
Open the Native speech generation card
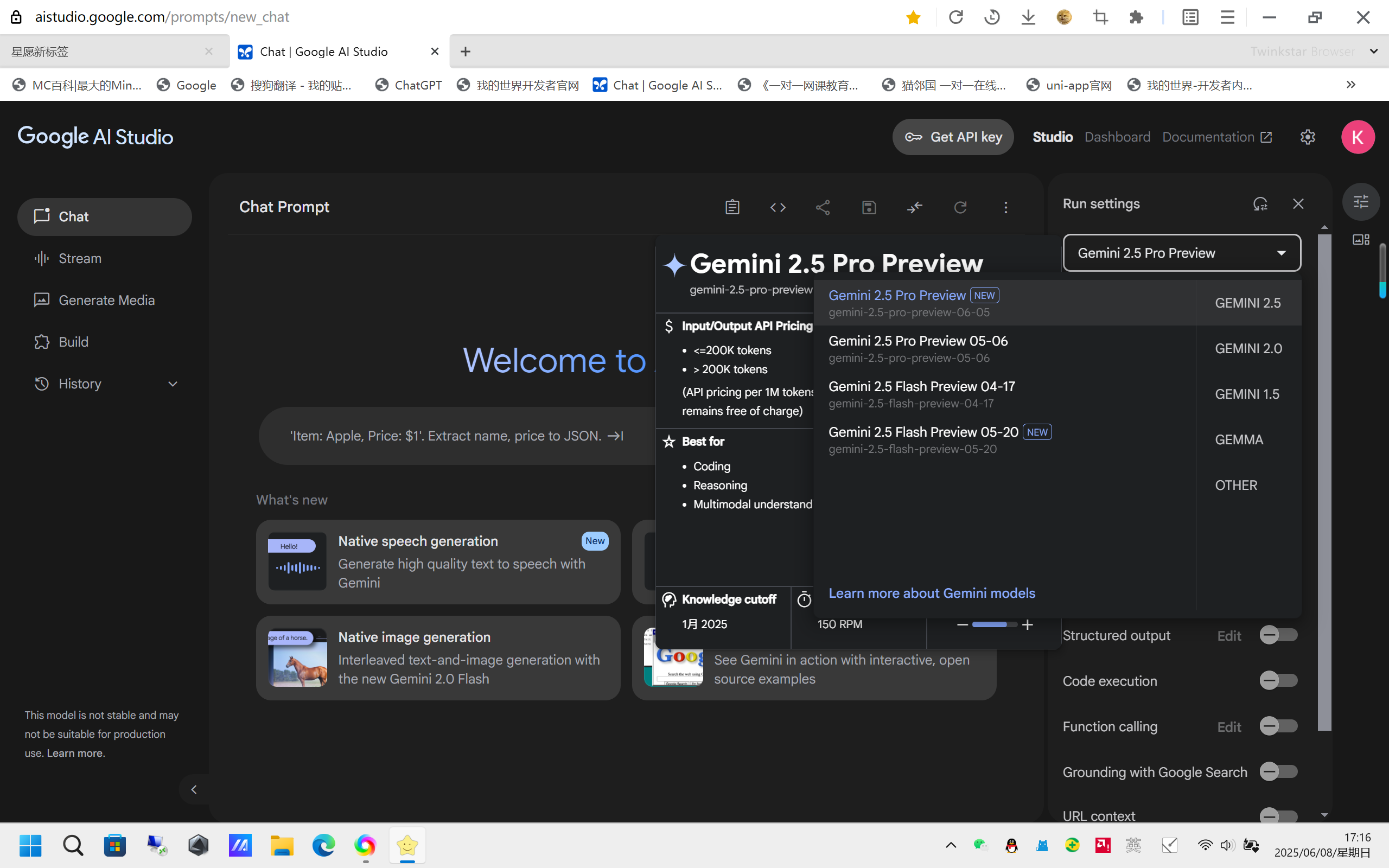(x=438, y=561)
